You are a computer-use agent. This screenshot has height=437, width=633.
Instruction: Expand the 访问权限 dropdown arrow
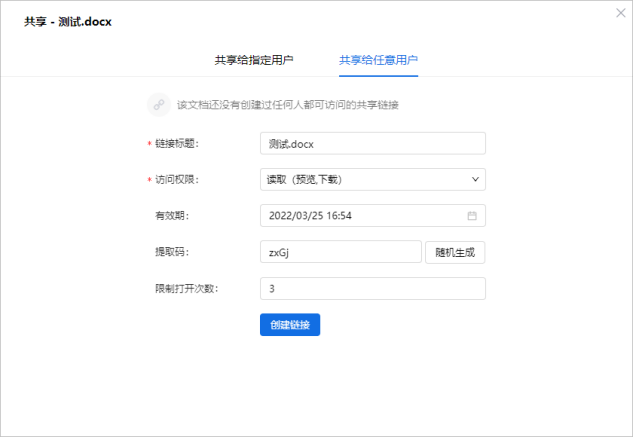point(474,180)
